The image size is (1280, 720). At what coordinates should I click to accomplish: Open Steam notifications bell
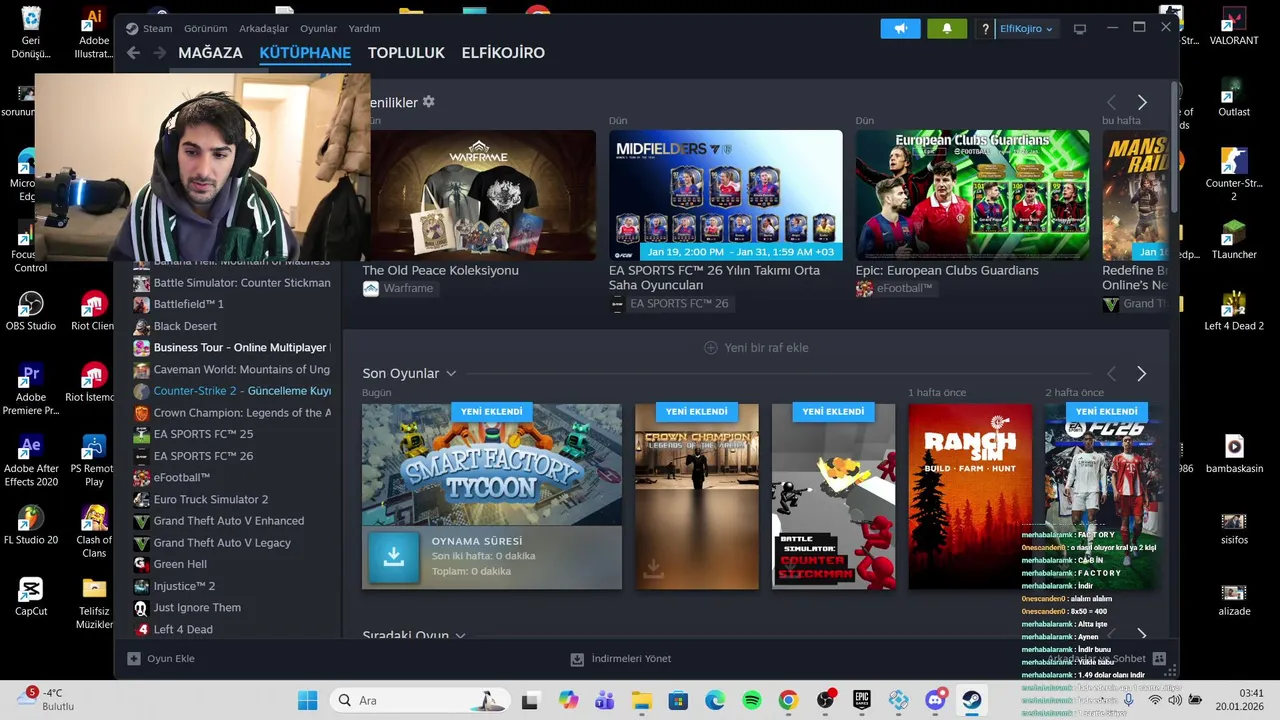pos(947,29)
